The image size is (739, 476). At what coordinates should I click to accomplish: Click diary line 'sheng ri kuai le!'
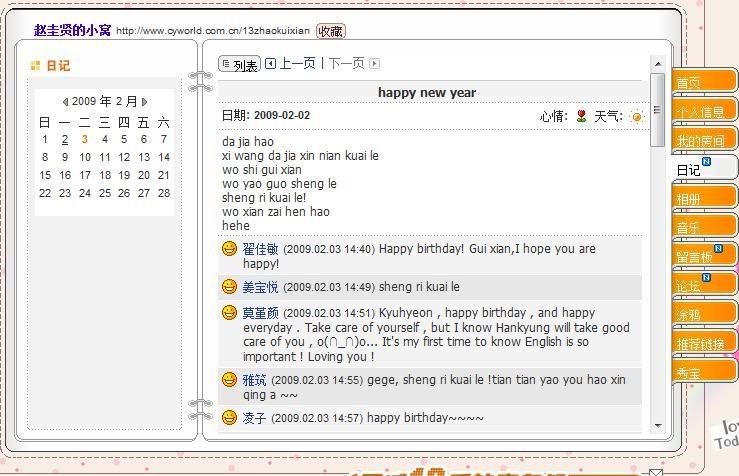pyautogui.click(x=264, y=197)
